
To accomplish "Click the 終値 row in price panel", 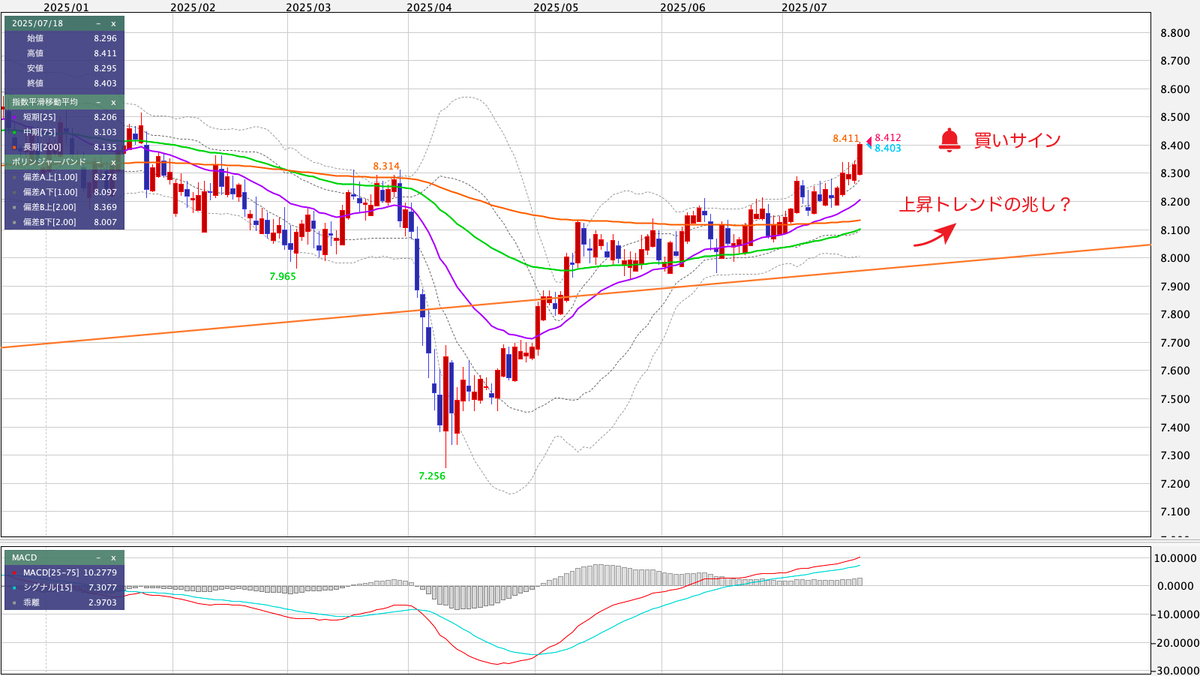I will 63,83.
